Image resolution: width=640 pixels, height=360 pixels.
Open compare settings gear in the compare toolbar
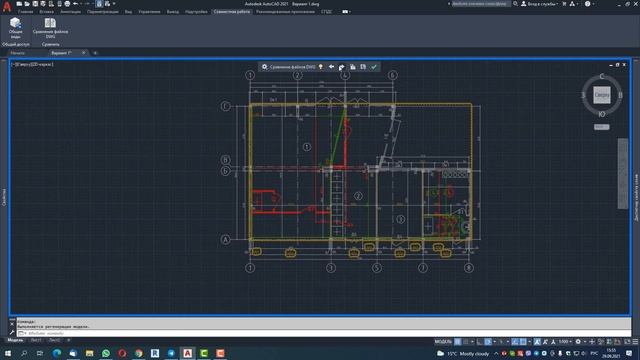click(264, 67)
